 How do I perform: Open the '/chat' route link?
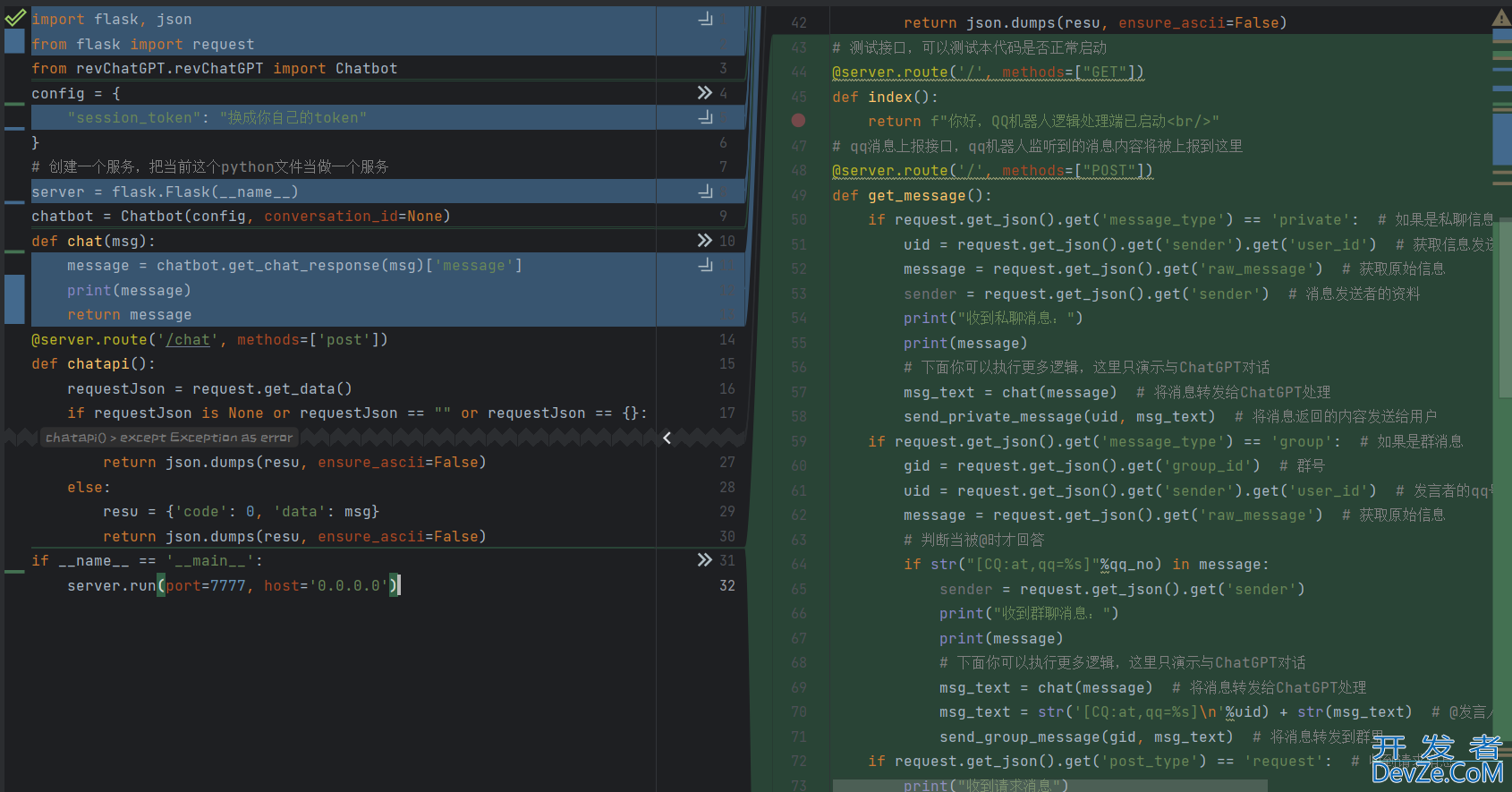(188, 339)
